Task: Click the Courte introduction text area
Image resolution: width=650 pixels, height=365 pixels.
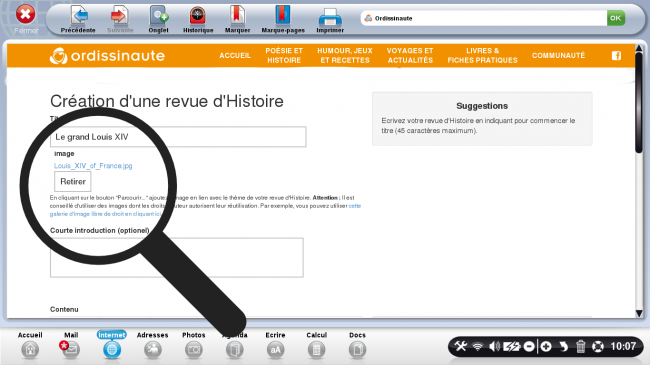Action: [177, 258]
